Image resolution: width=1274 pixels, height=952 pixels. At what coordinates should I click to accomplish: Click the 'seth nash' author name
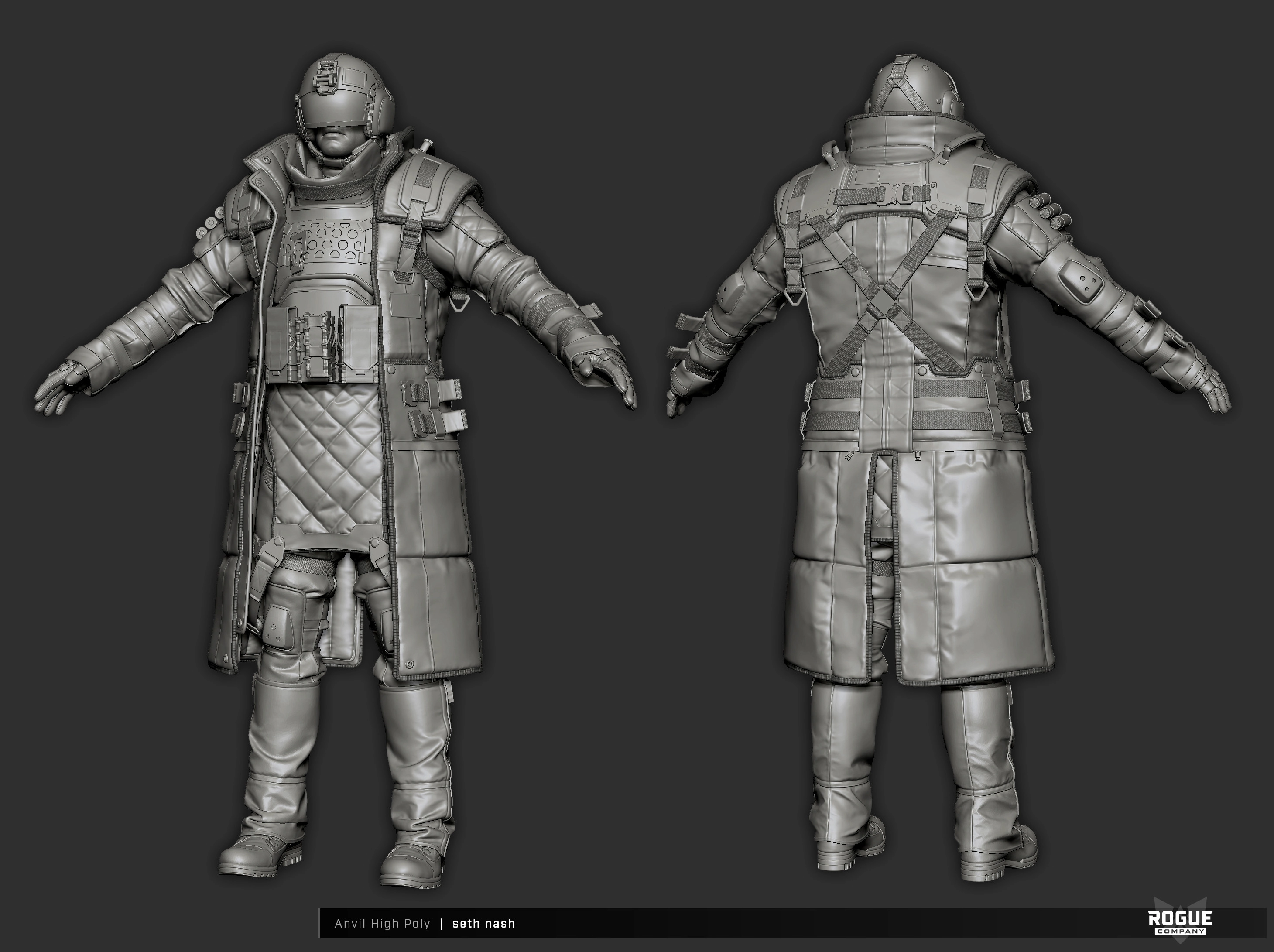pyautogui.click(x=483, y=924)
